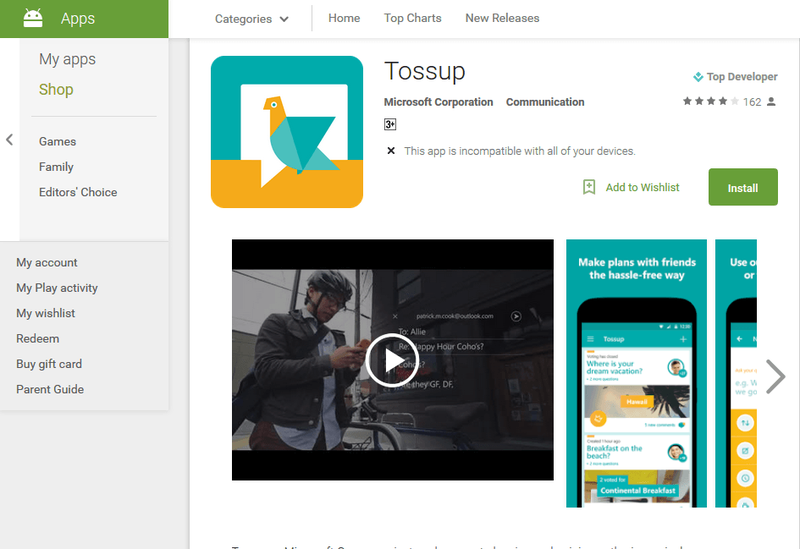Viewport: 800px width, 549px height.
Task: Click the Tossup app icon
Action: 287,132
